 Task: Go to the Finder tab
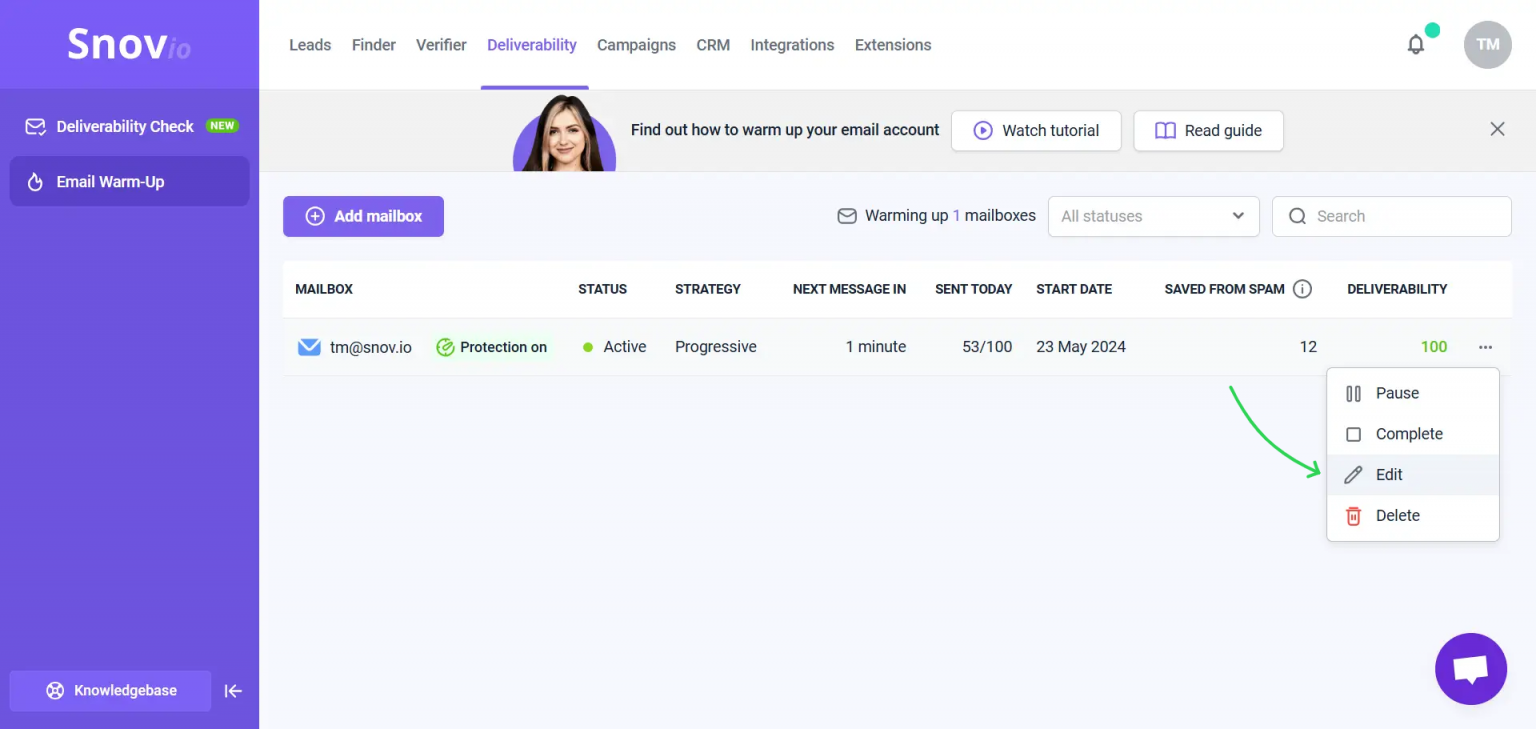tap(374, 45)
